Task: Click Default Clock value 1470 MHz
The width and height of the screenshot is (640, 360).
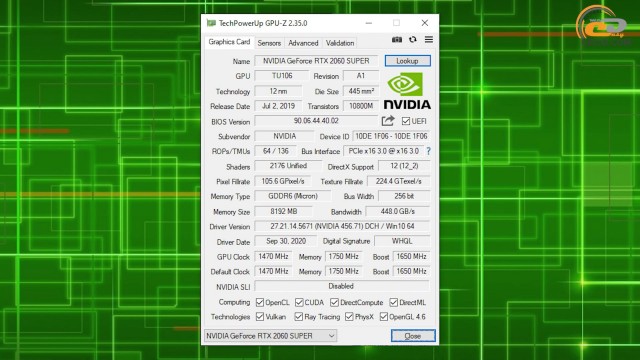Action: 273,271
